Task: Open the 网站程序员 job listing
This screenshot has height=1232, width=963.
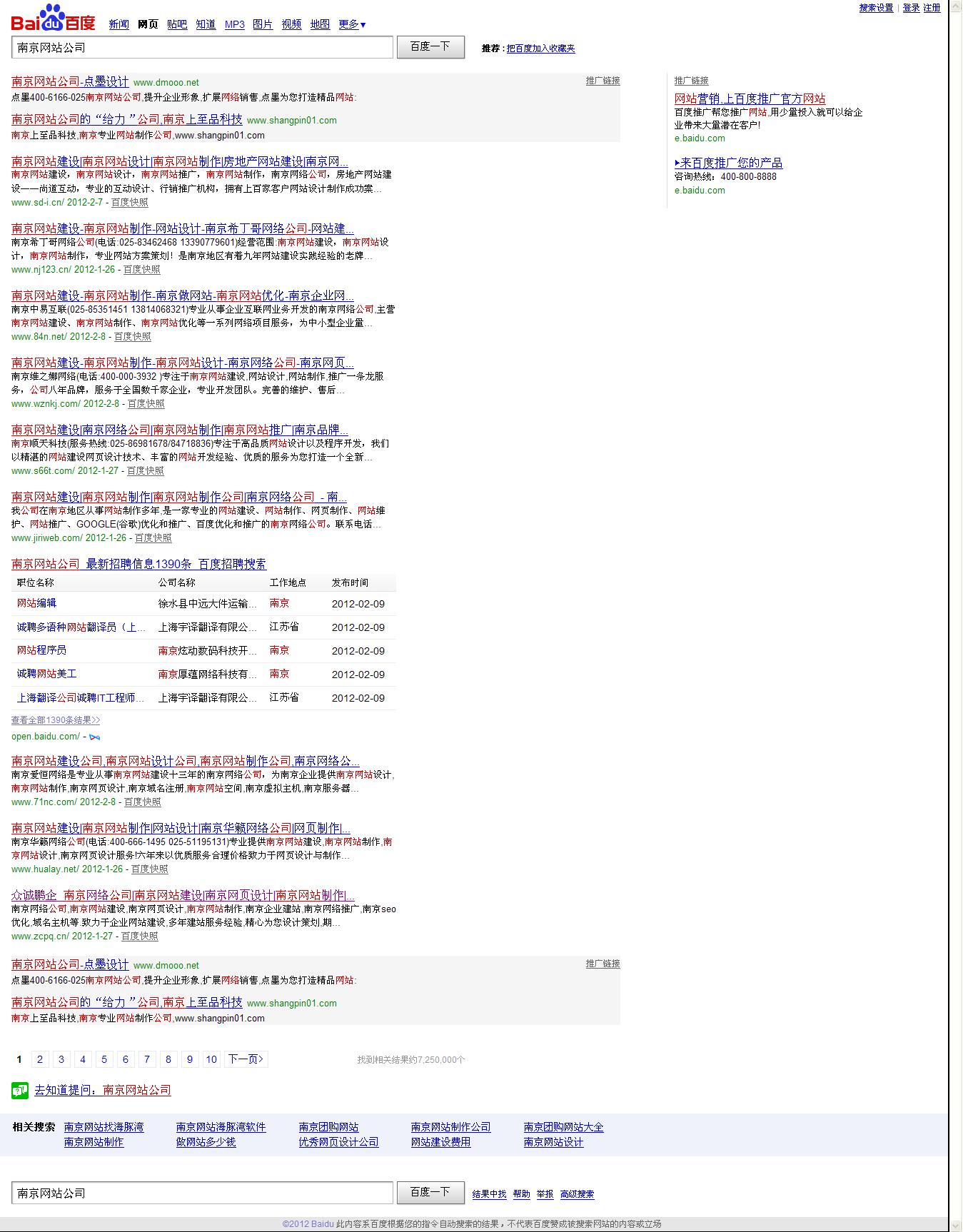Action: pyautogui.click(x=41, y=650)
